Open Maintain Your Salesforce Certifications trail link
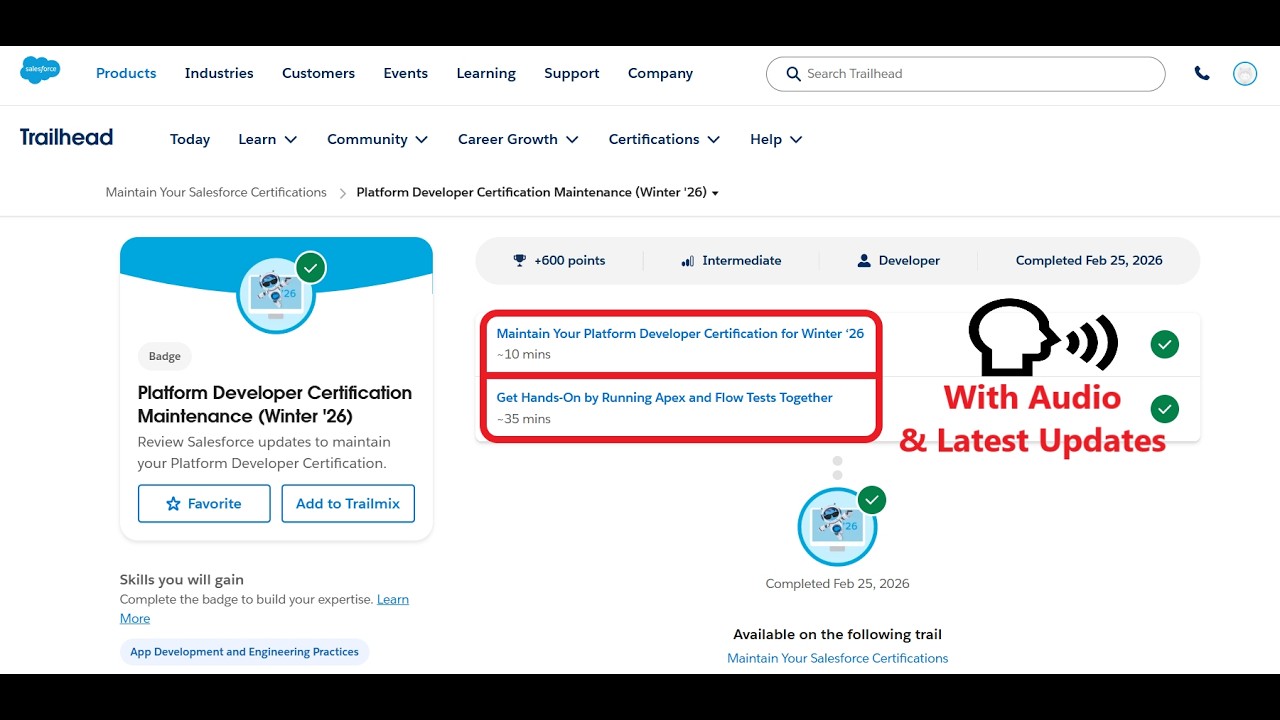The height and width of the screenshot is (720, 1280). [838, 658]
